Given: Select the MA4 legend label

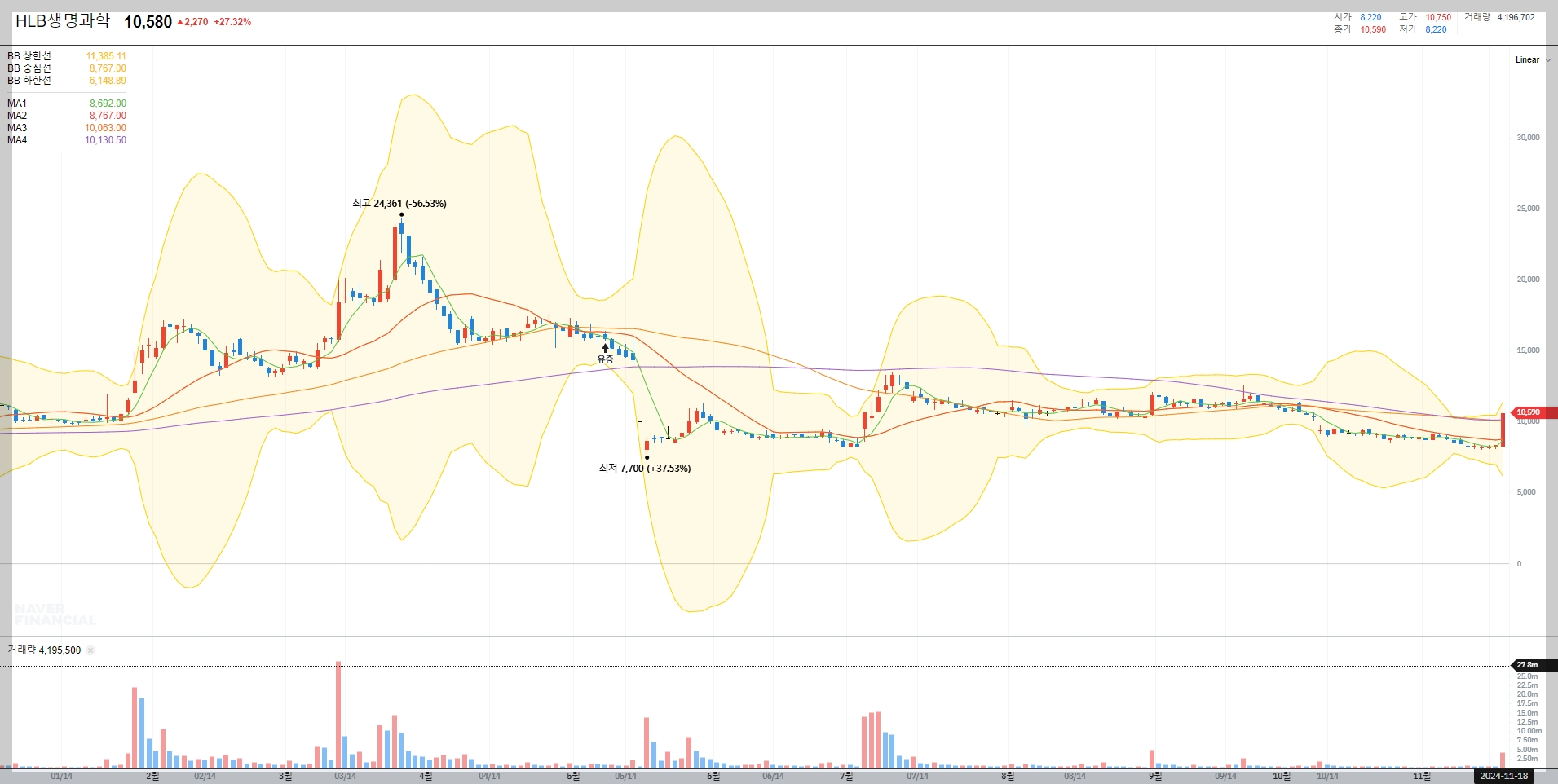Looking at the screenshot, I should click(17, 140).
